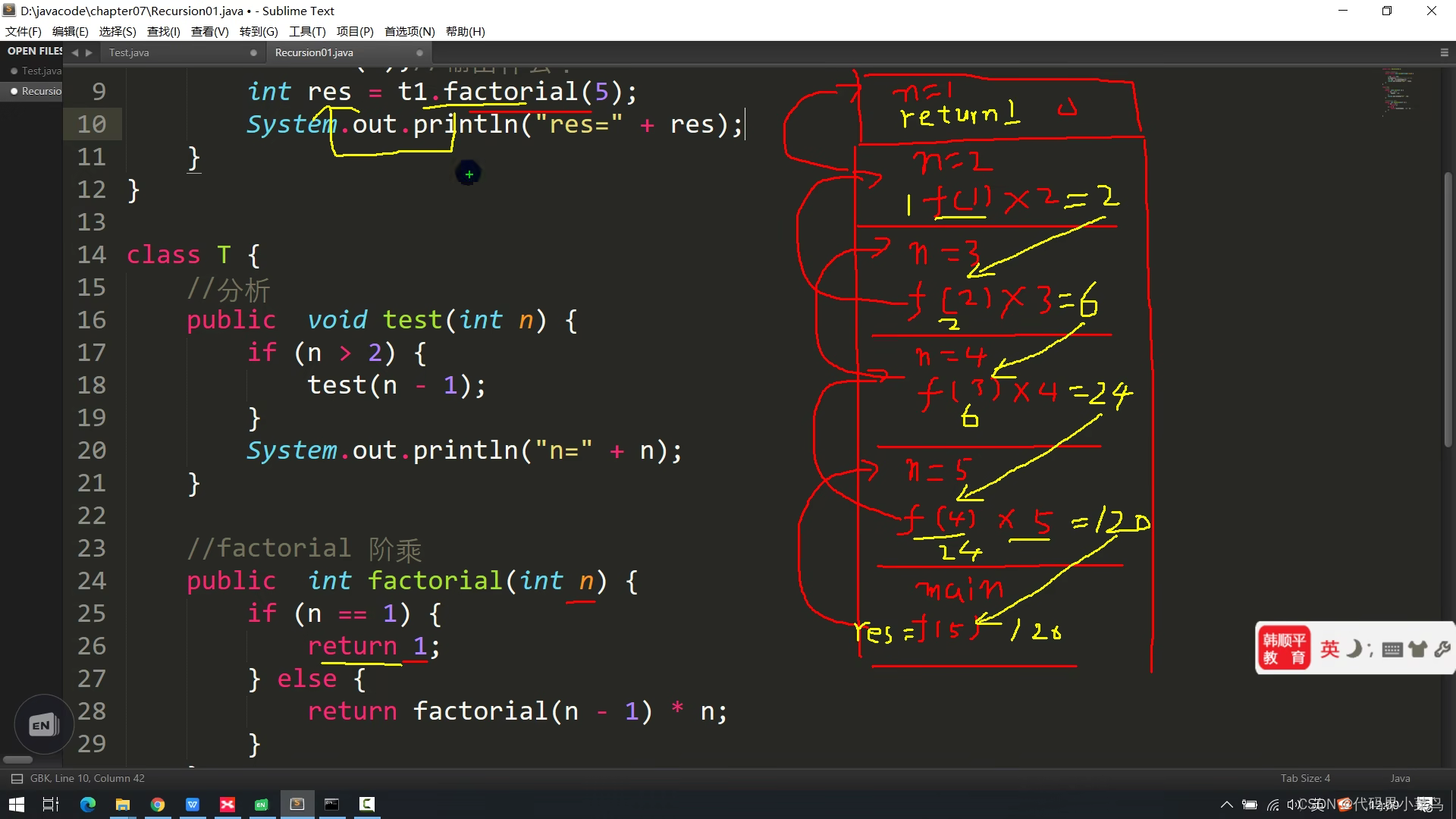Open the Command Prompt taskbar icon
The image size is (1456, 819).
click(x=332, y=805)
